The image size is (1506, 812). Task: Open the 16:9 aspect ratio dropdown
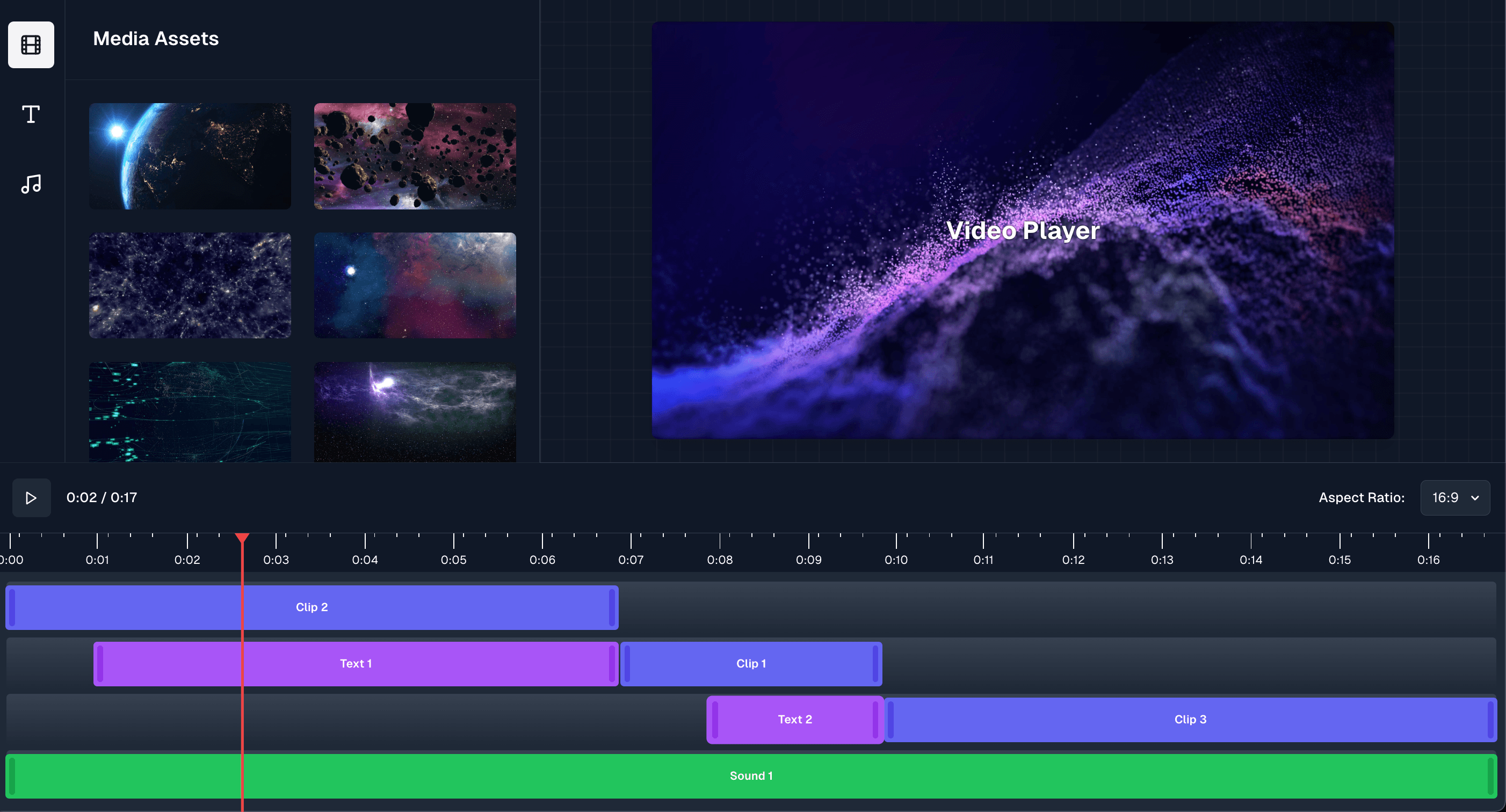point(1454,498)
